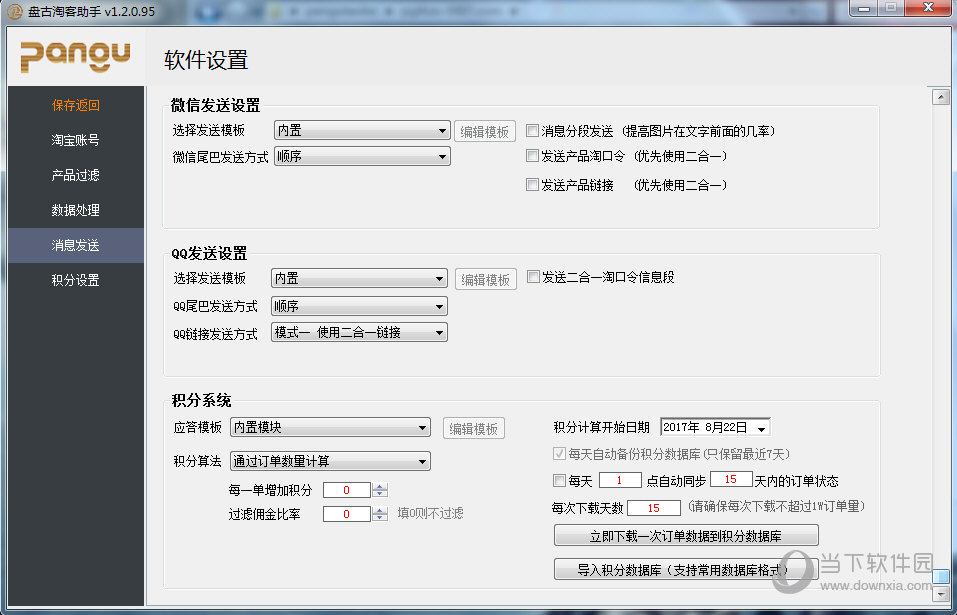Click 立即下载一次订单数据到积分数据库 button
Screen dimensions: 957x615
click(x=686, y=536)
